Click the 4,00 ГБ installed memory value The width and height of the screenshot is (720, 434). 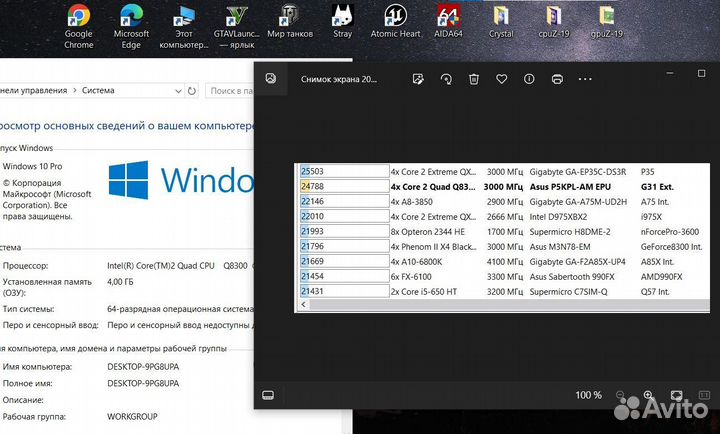[x=120, y=282]
